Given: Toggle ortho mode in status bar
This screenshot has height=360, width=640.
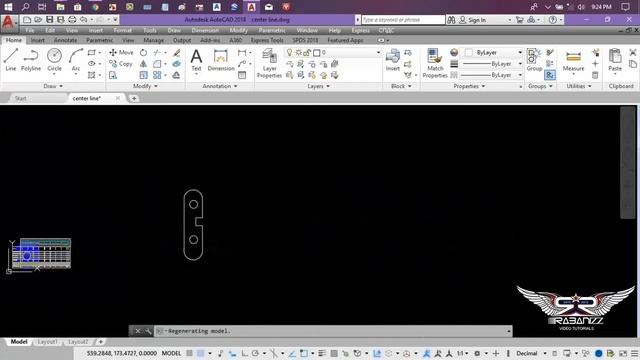Looking at the screenshot, I should [x=244, y=353].
